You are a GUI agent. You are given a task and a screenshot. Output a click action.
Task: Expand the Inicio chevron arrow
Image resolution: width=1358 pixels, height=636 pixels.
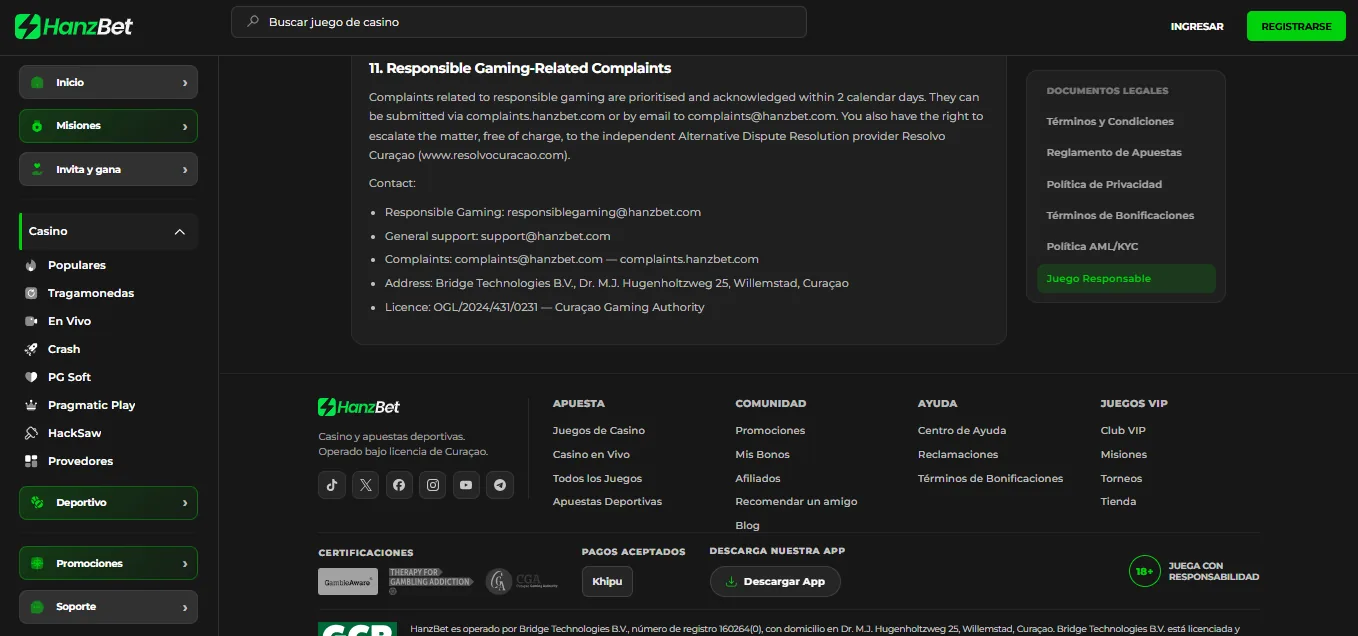185,83
